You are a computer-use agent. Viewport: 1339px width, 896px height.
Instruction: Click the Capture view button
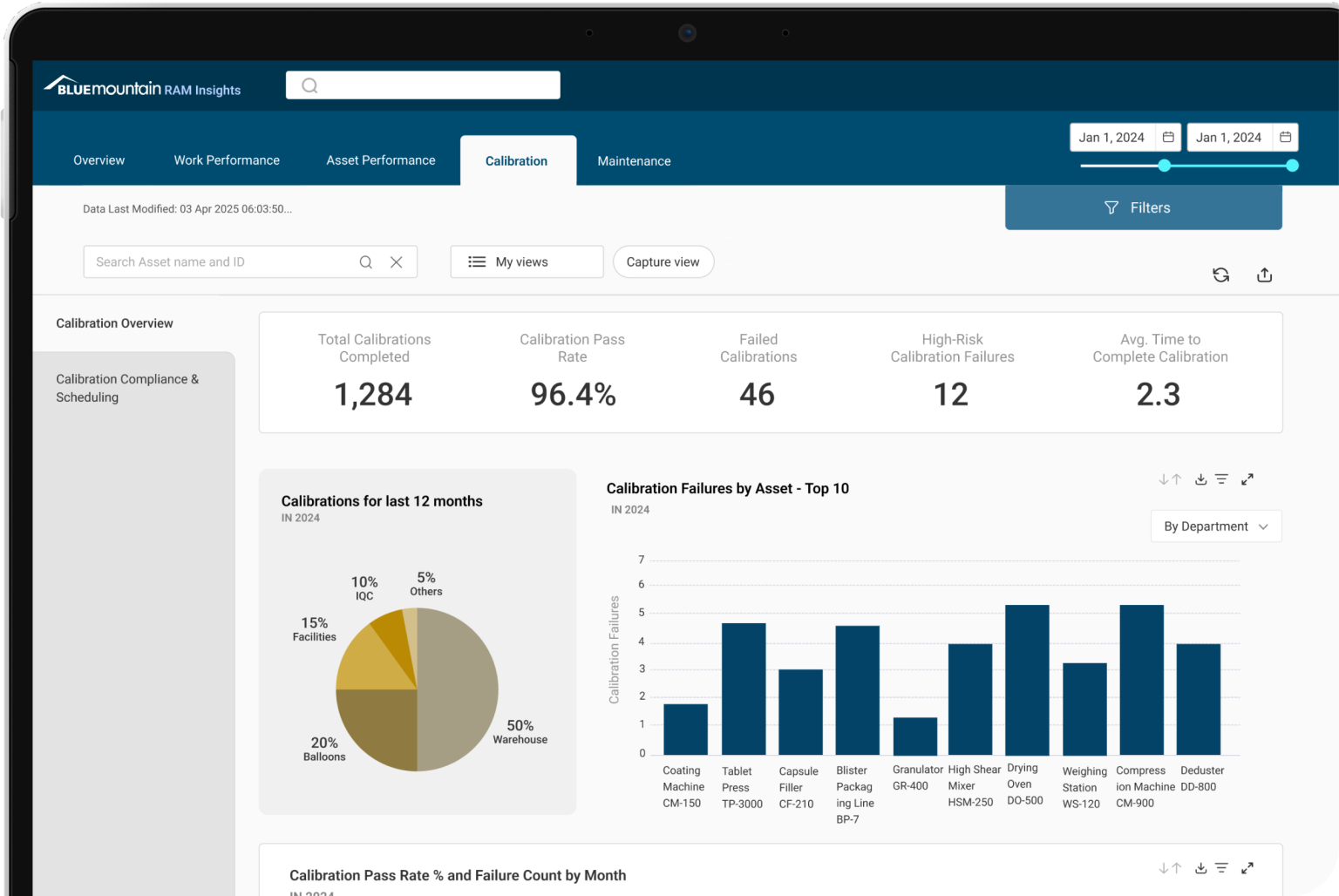coord(663,261)
